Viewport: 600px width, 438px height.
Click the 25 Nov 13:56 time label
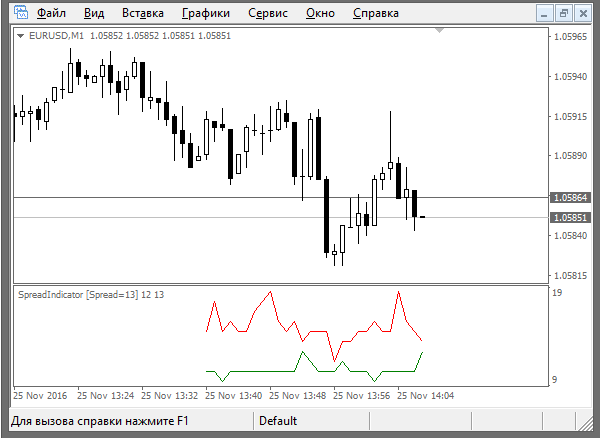[362, 396]
